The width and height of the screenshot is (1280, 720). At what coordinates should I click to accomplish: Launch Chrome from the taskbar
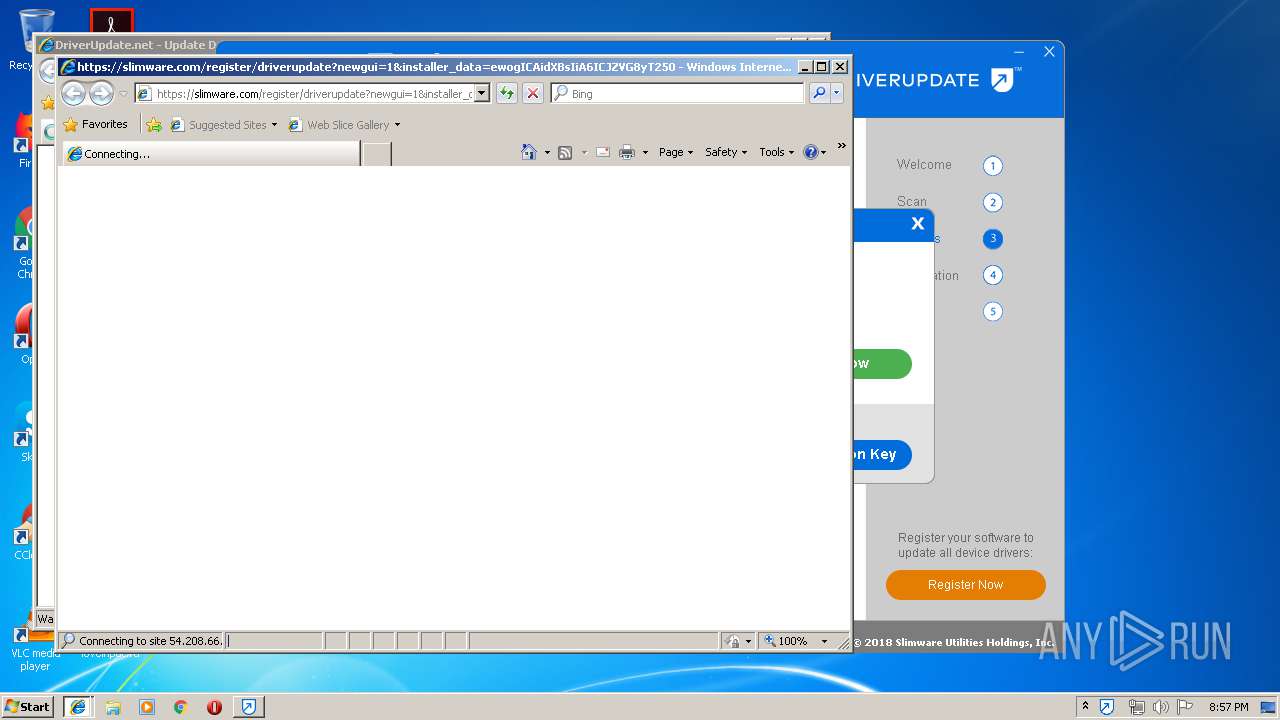(x=181, y=707)
